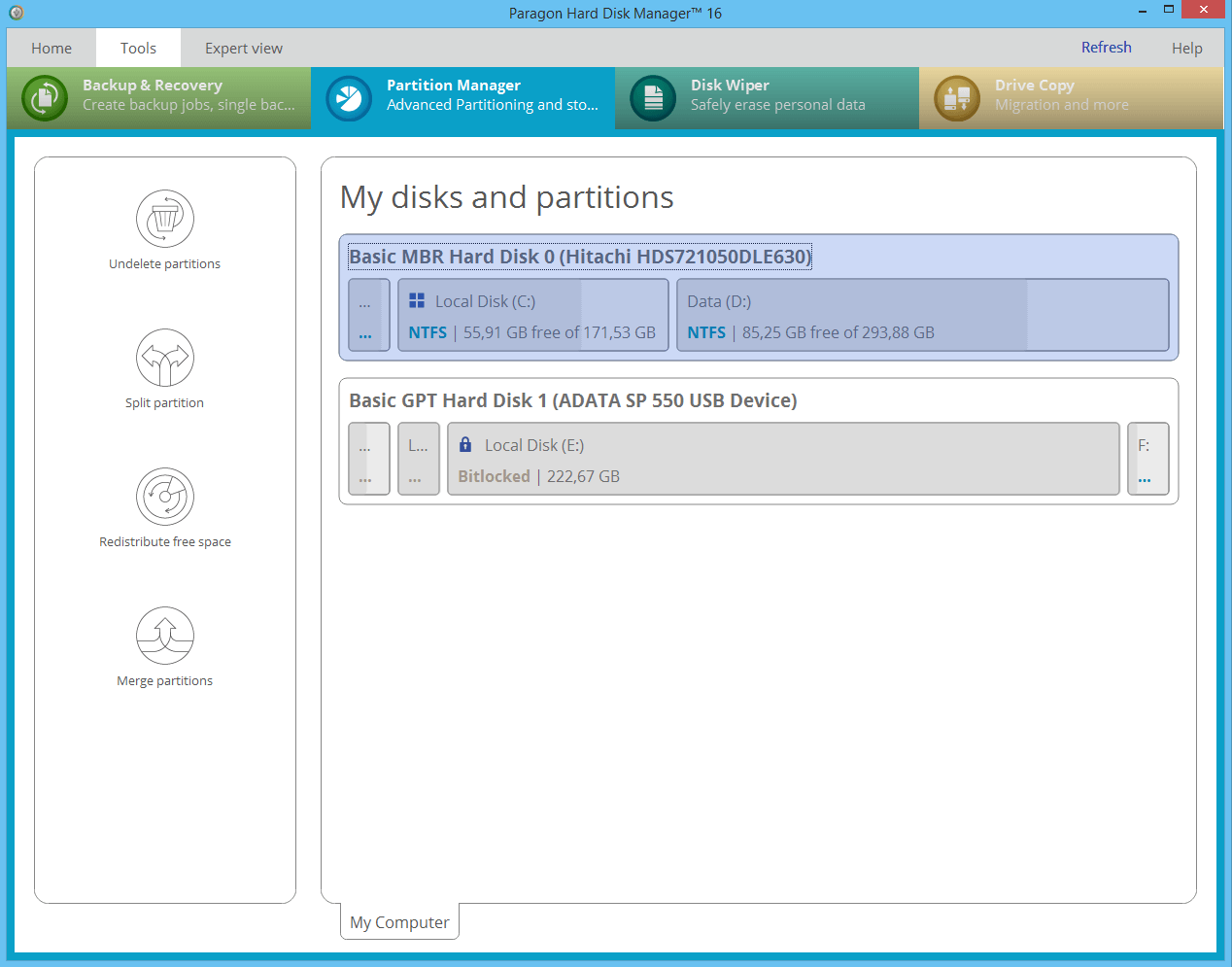Screen dimensions: 1232x967
Task: Click the hidden partition block on Hard Disk 0
Action: 368,314
